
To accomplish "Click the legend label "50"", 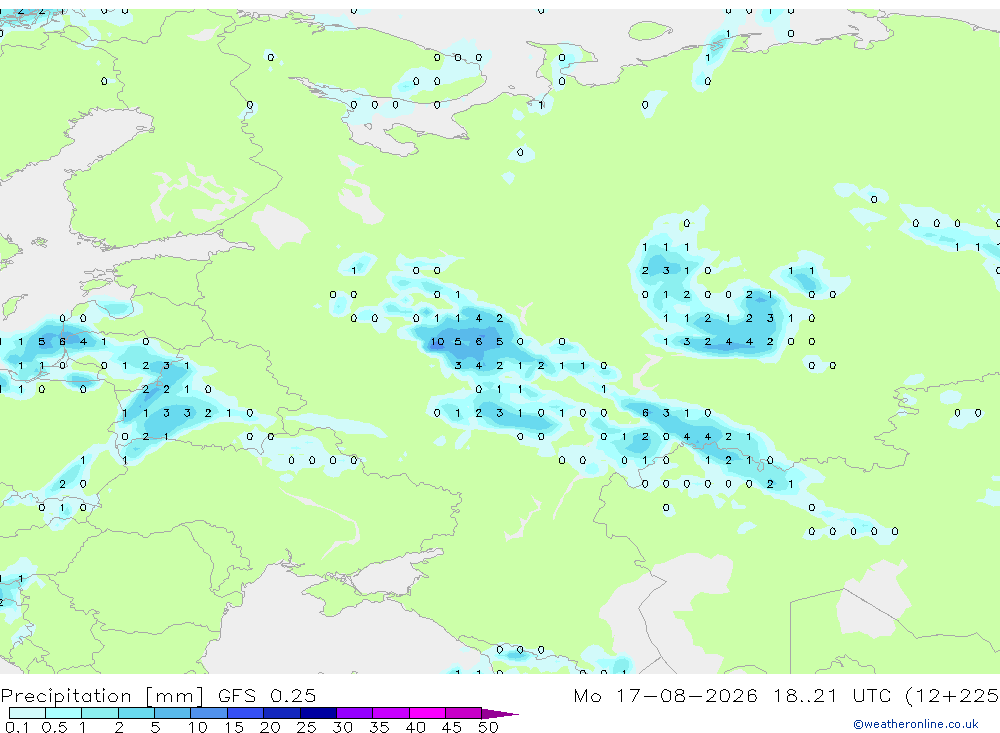I will pyautogui.click(x=489, y=727).
